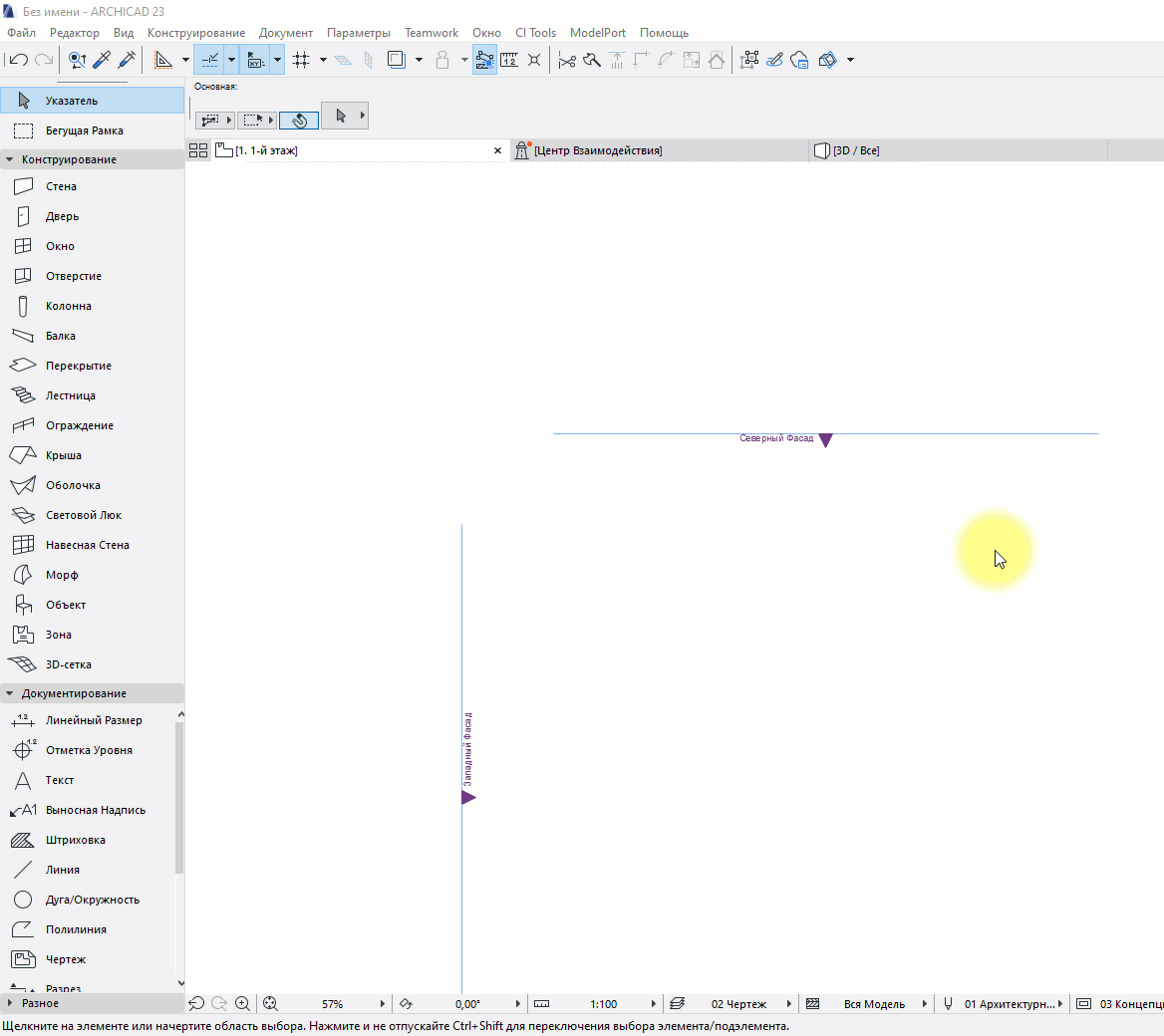
Task: Select the Лестница (Stair) tool
Action: (70, 395)
